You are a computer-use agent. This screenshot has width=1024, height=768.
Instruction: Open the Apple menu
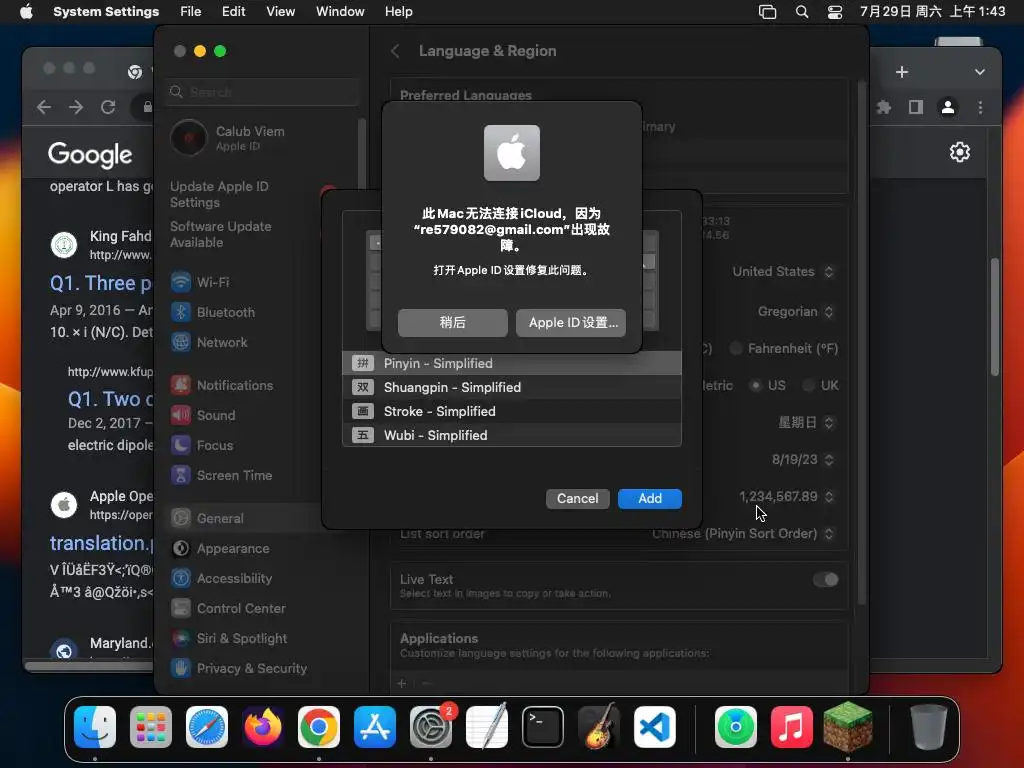(x=26, y=12)
